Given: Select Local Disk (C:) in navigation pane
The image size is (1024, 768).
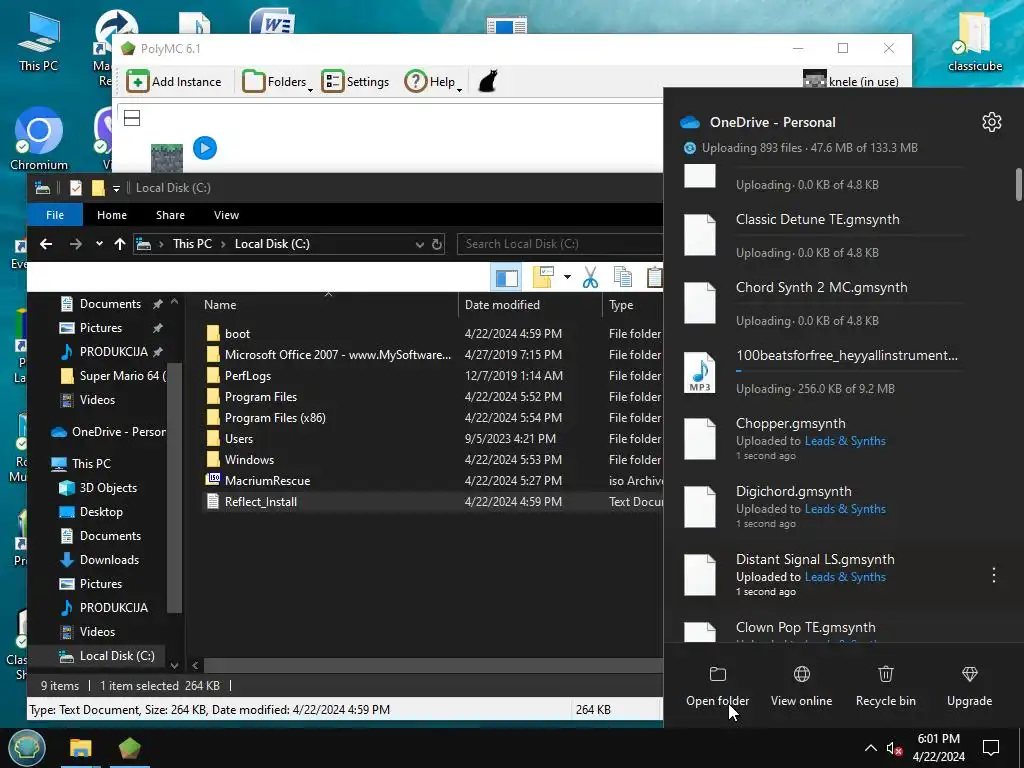Looking at the screenshot, I should click(x=107, y=656).
